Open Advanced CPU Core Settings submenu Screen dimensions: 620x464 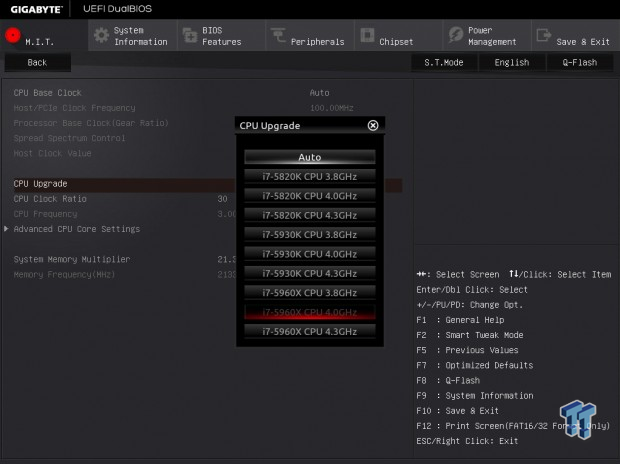[x=77, y=229]
